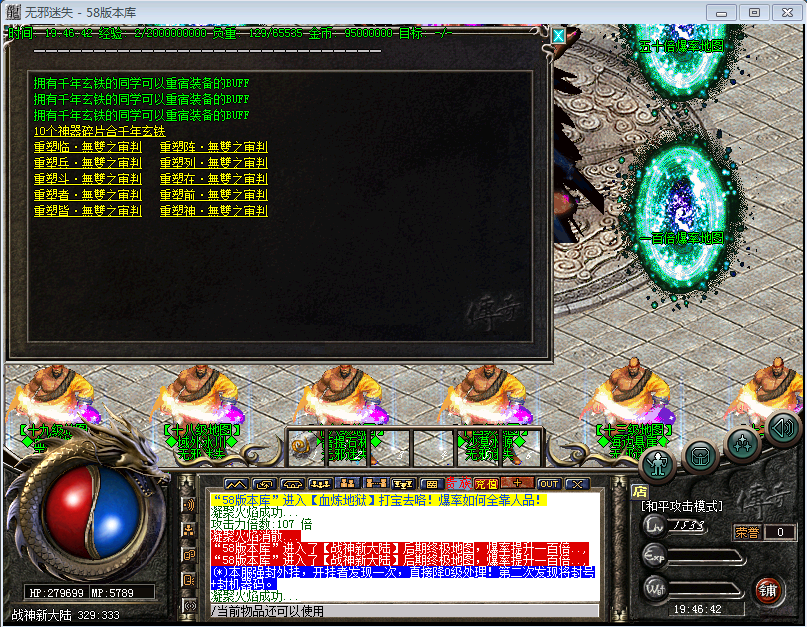Open 重塑神·無雙之审判 link

[x=214, y=211]
